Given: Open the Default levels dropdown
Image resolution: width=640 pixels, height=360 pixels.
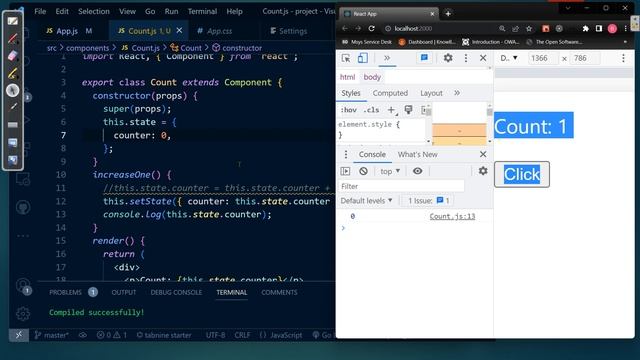Looking at the screenshot, I should (x=366, y=201).
